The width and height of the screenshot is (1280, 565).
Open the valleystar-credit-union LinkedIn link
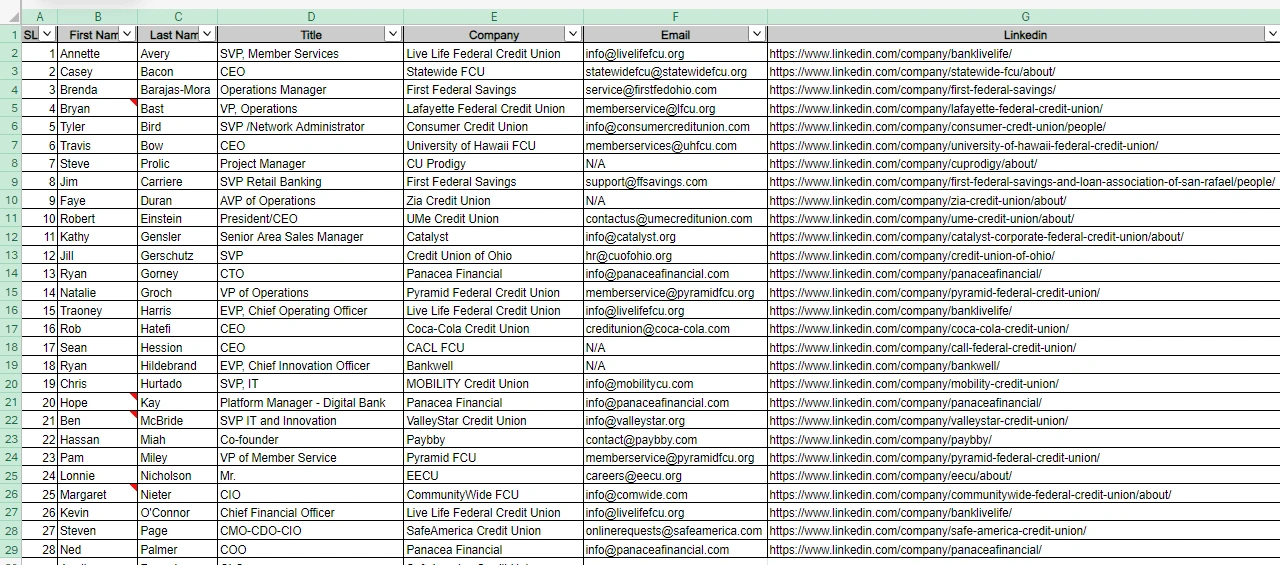919,421
